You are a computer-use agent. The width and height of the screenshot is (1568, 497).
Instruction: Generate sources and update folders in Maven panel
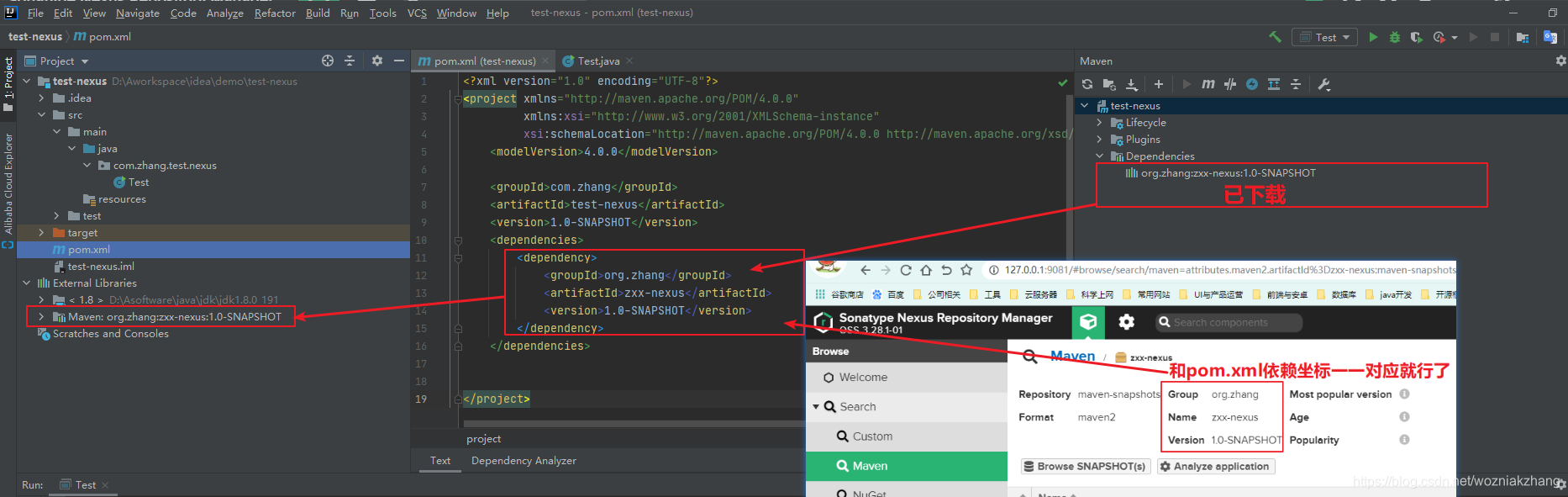[1109, 84]
